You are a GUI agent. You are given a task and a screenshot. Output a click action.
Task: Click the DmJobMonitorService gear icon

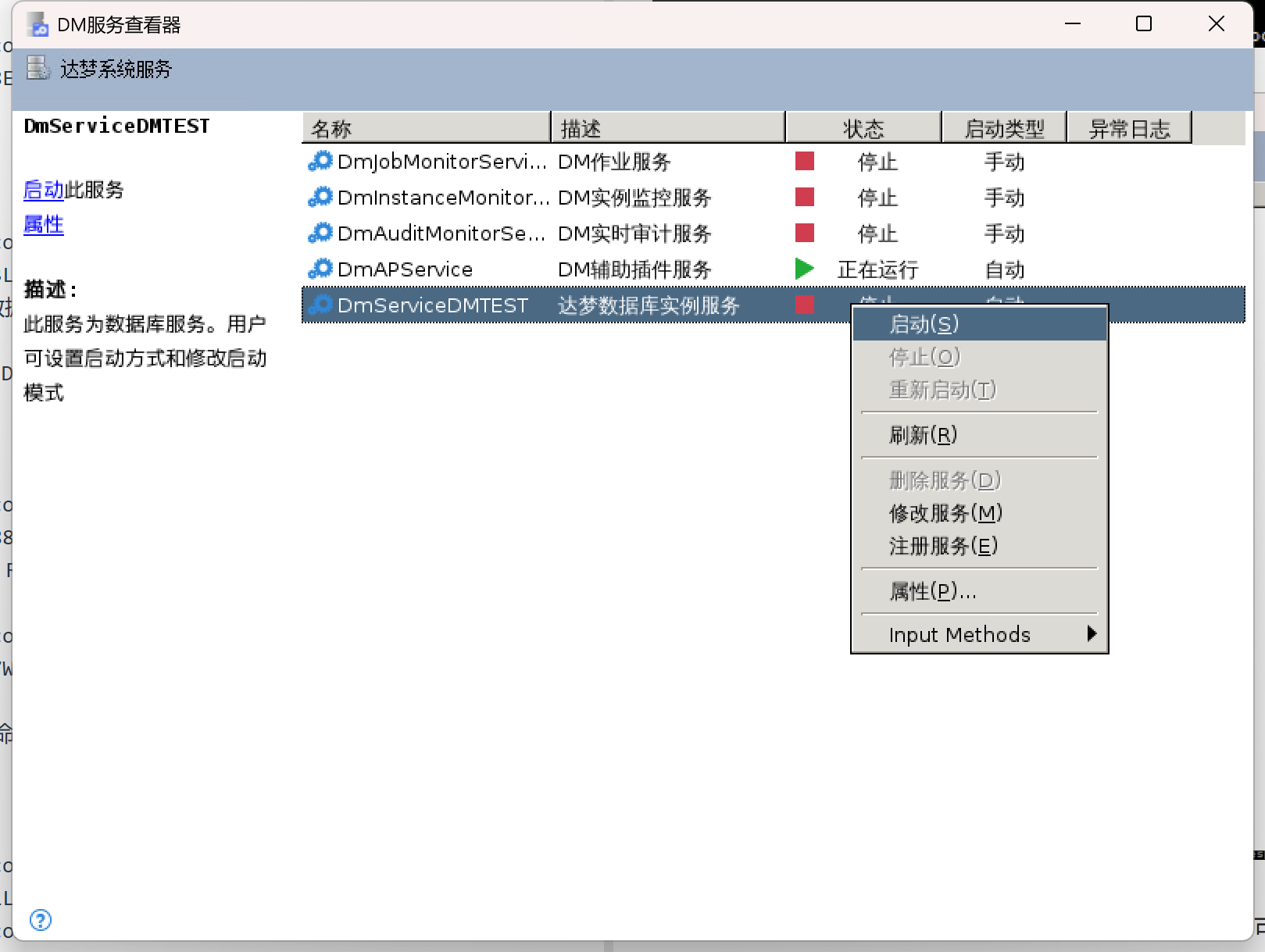[x=320, y=161]
